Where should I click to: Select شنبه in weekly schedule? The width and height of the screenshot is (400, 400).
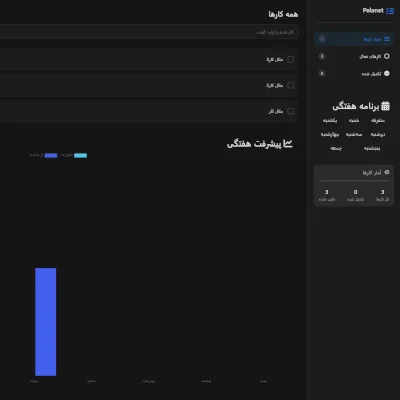click(354, 120)
